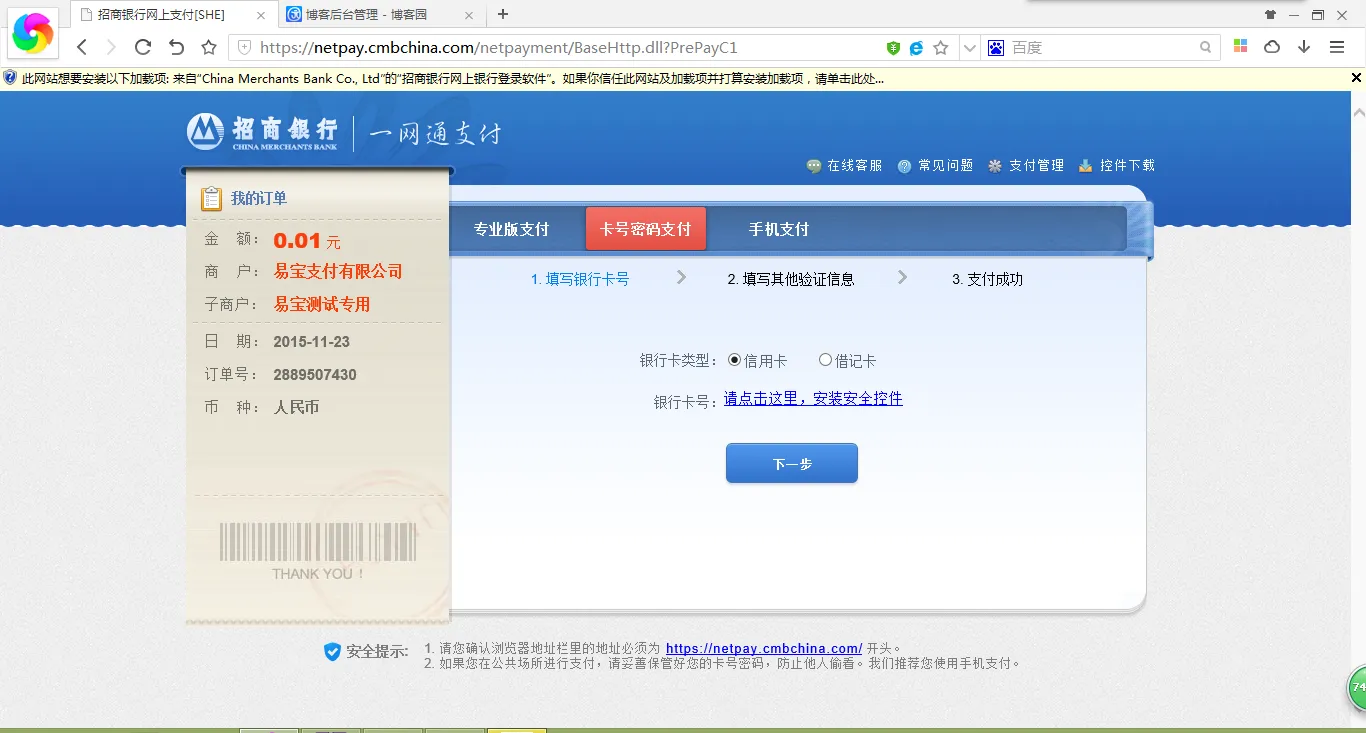Image resolution: width=1366 pixels, height=733 pixels.
Task: Click the IE compatibility mode icon in address bar
Action: pyautogui.click(x=916, y=48)
